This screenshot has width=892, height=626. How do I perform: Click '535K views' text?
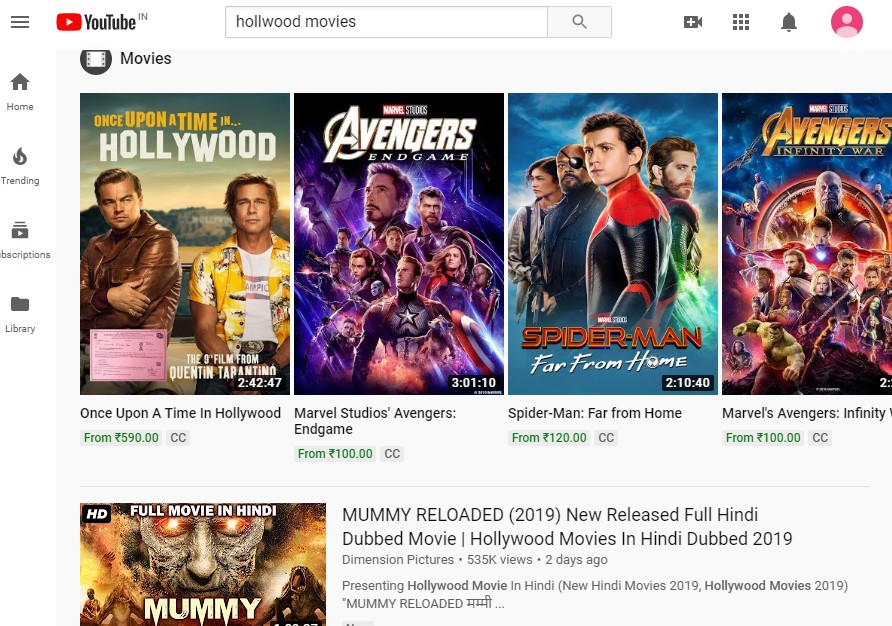(499, 559)
